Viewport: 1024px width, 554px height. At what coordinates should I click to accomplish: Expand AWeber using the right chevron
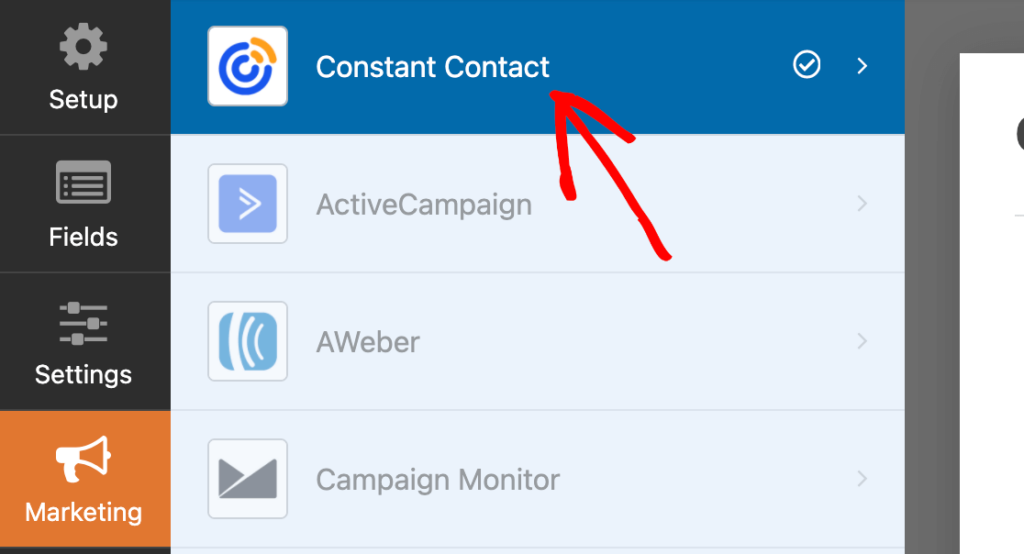[x=862, y=342]
